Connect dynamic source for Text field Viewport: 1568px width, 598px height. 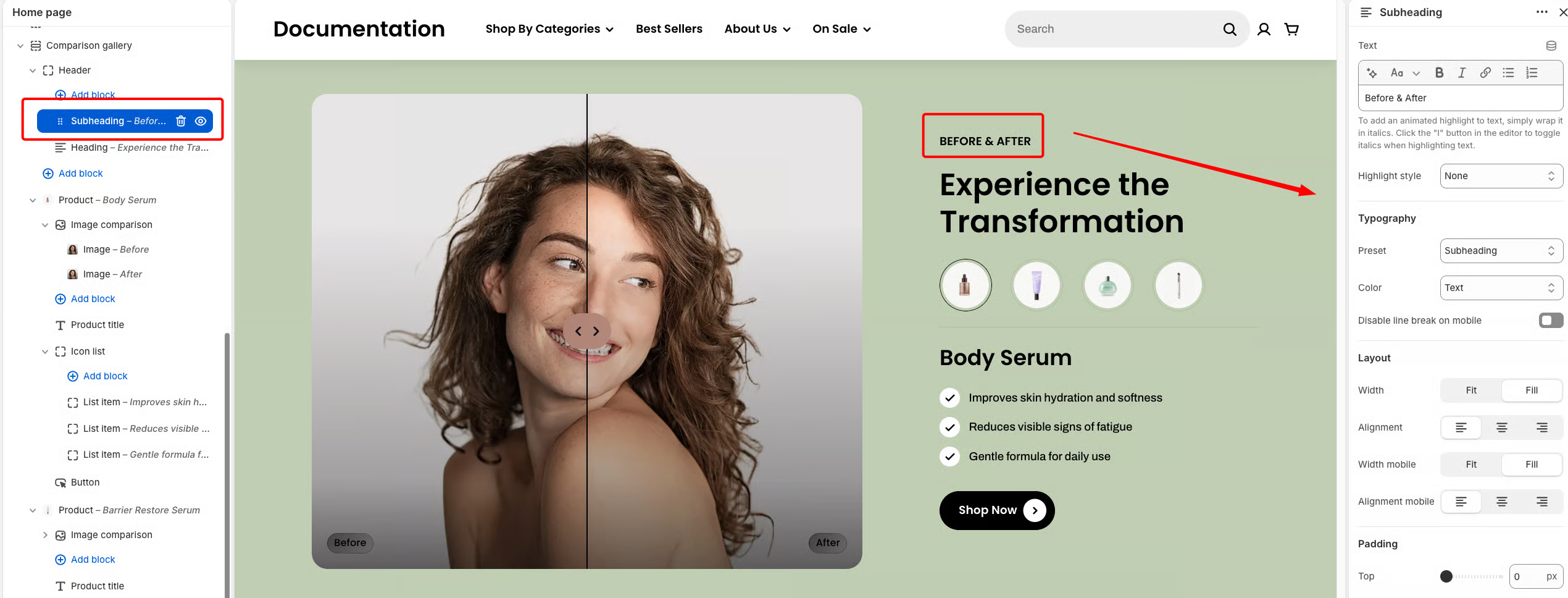[1551, 46]
